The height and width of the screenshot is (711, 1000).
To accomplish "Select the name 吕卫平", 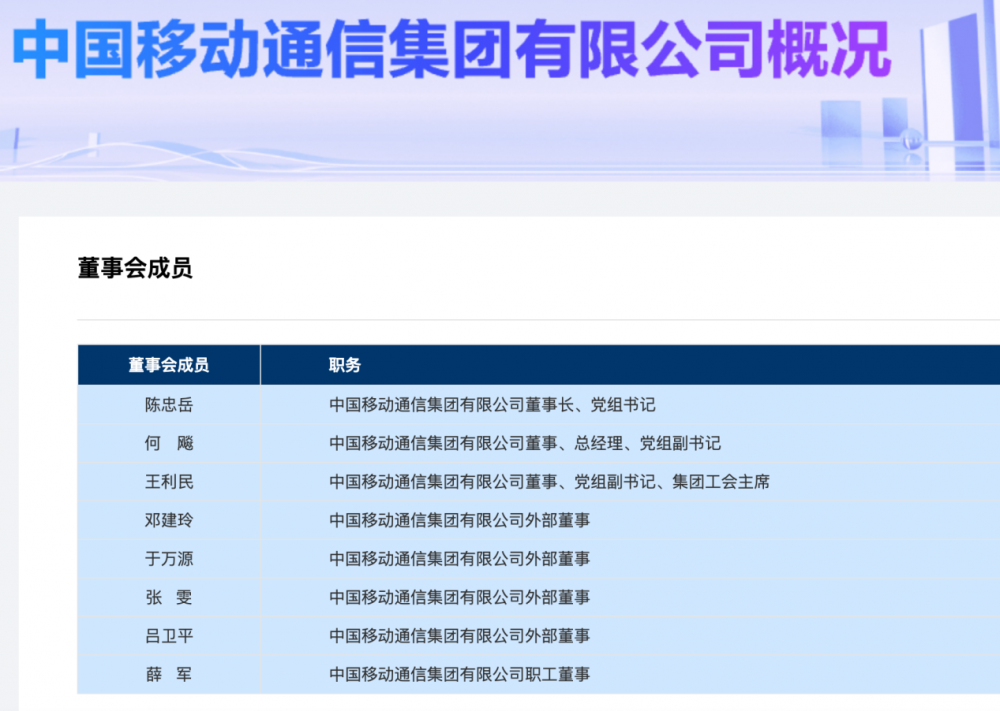I will point(169,636).
